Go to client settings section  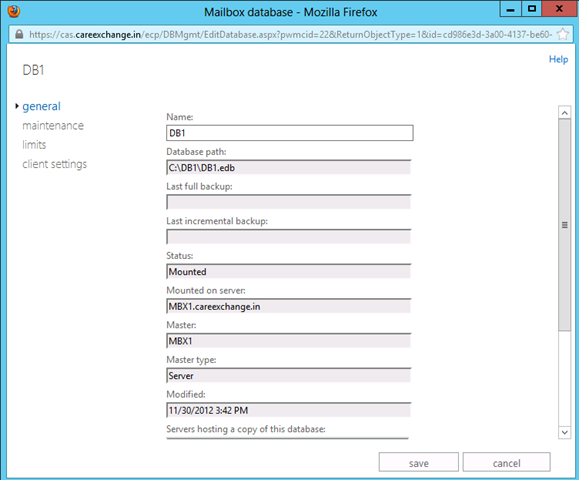pyautogui.click(x=55, y=164)
